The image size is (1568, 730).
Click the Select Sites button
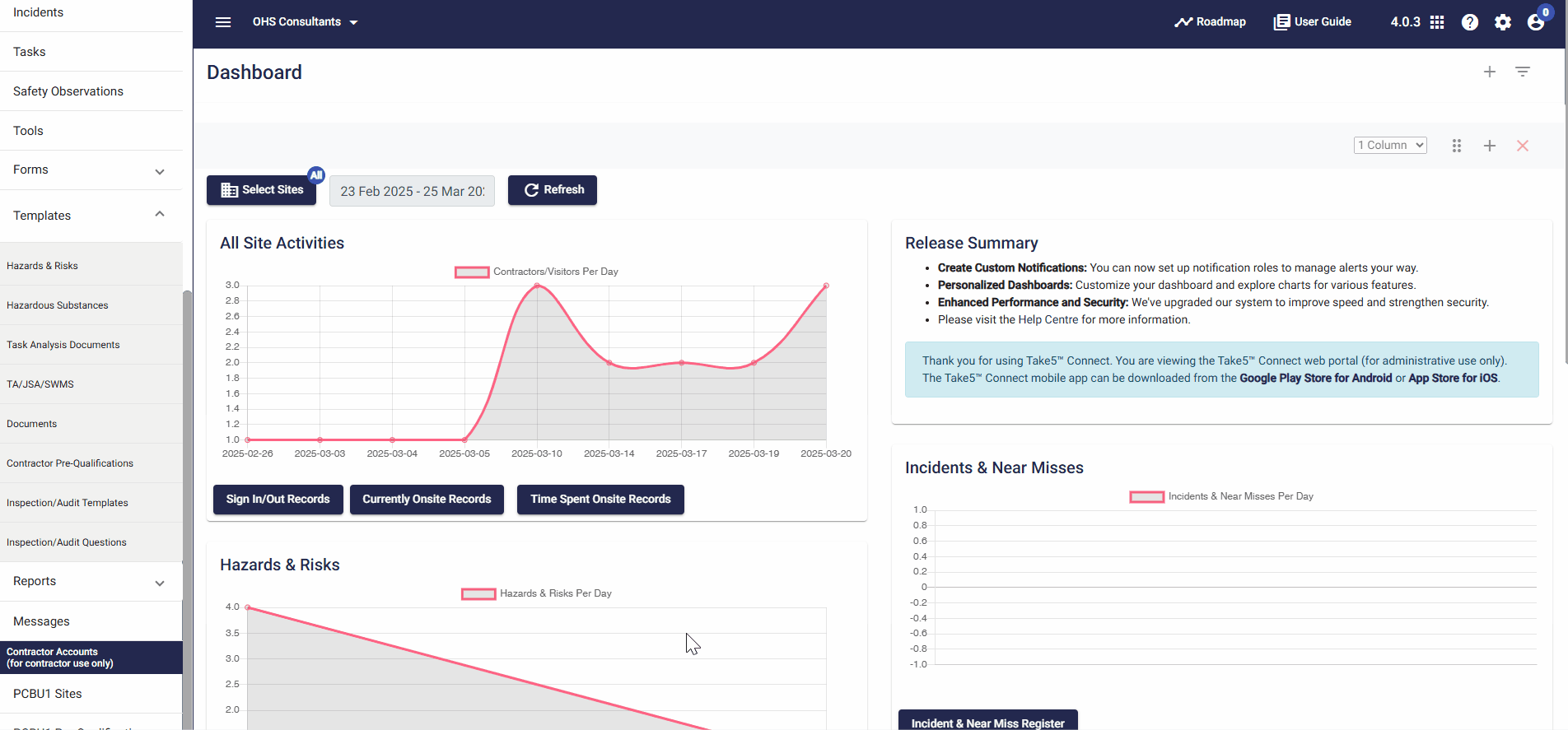point(262,190)
